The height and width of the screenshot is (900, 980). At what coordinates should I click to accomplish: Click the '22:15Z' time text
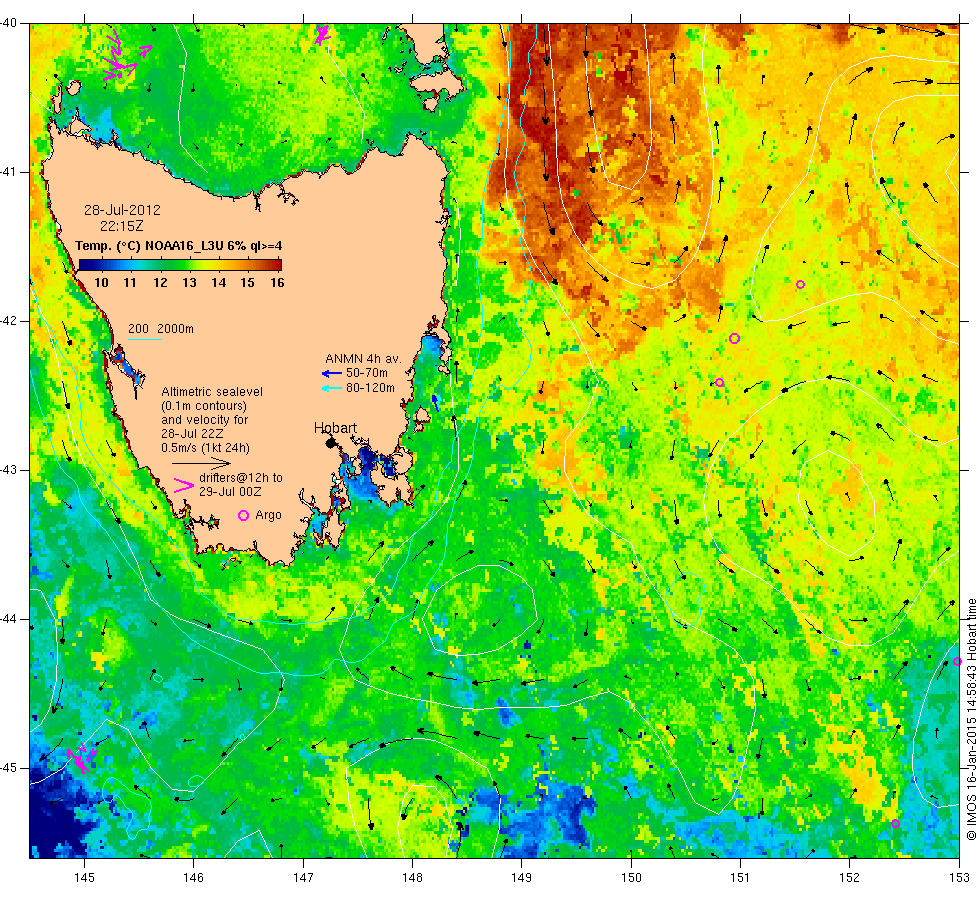(122, 226)
